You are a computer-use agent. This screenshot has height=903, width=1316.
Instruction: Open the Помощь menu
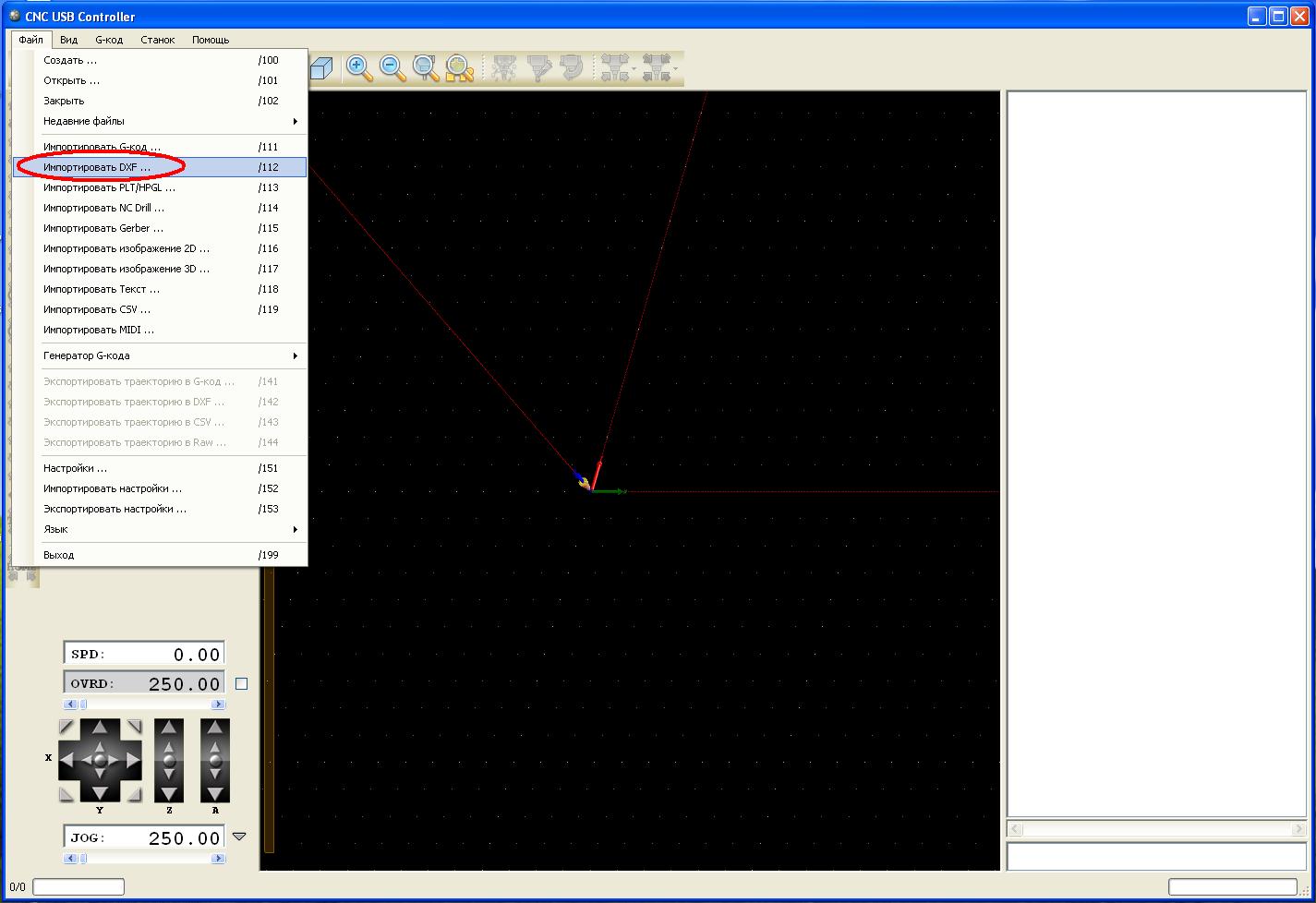211,40
